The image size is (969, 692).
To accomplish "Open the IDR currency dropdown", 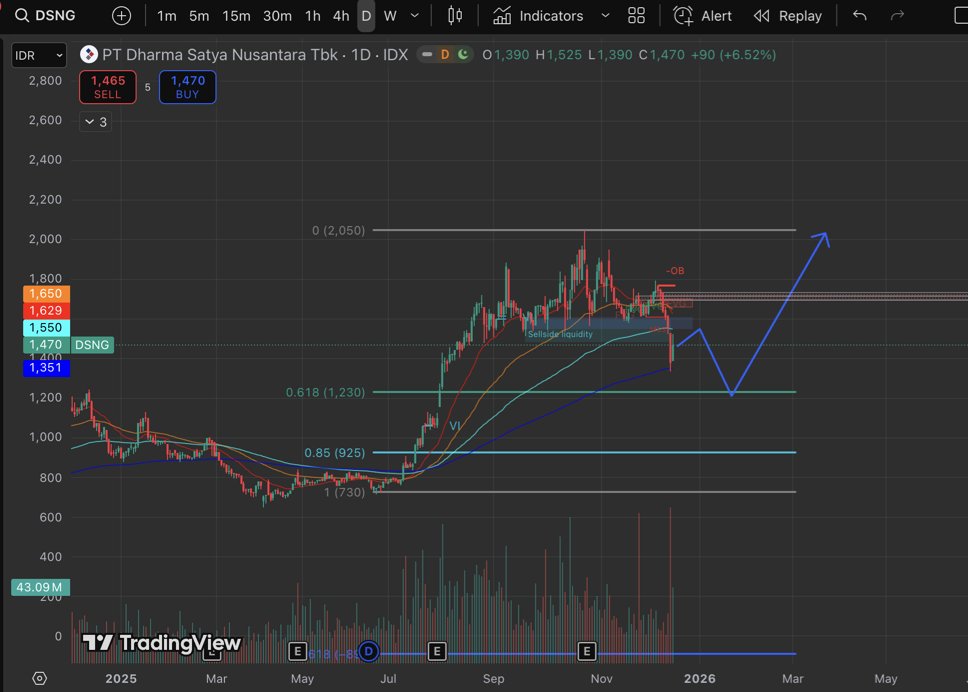I will (38, 56).
